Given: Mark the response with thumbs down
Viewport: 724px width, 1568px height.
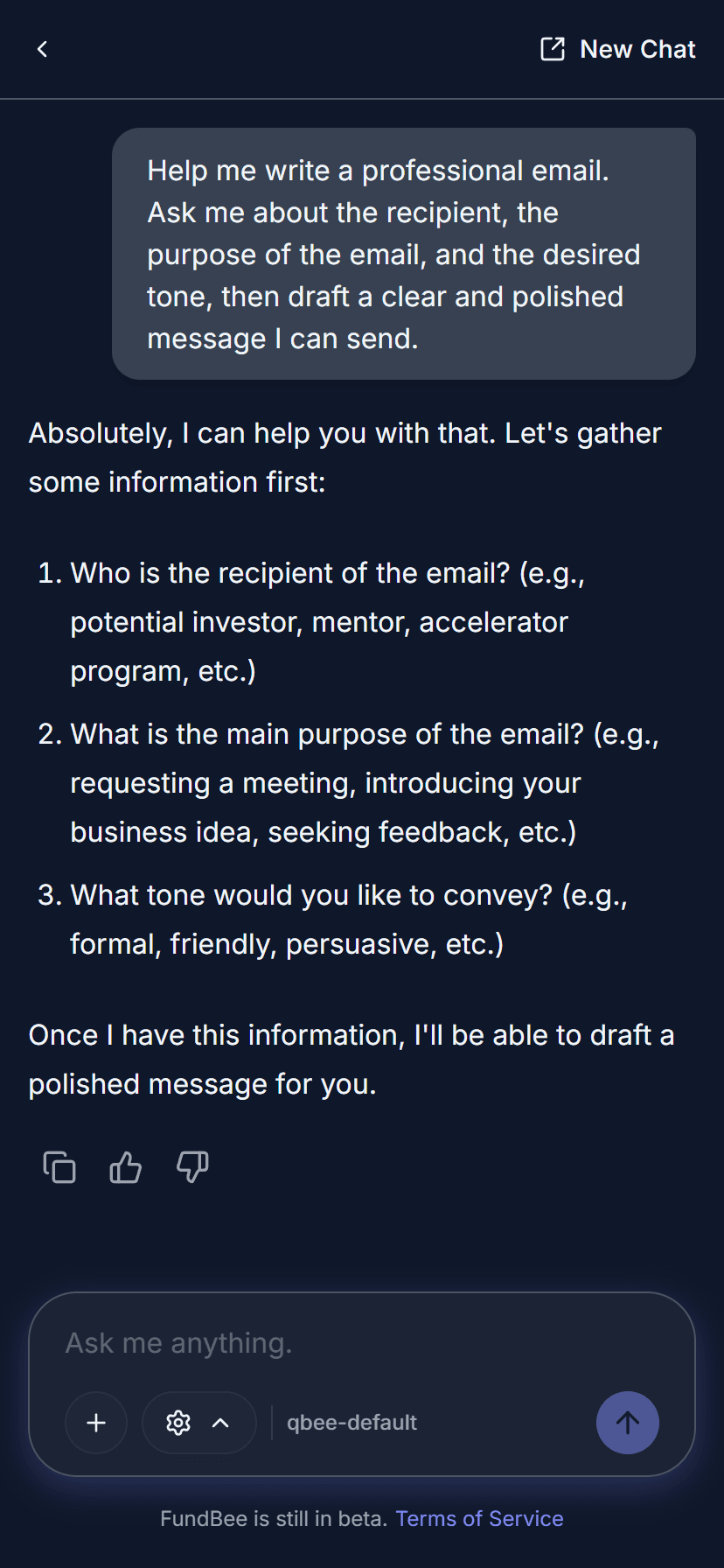Looking at the screenshot, I should click(192, 1167).
